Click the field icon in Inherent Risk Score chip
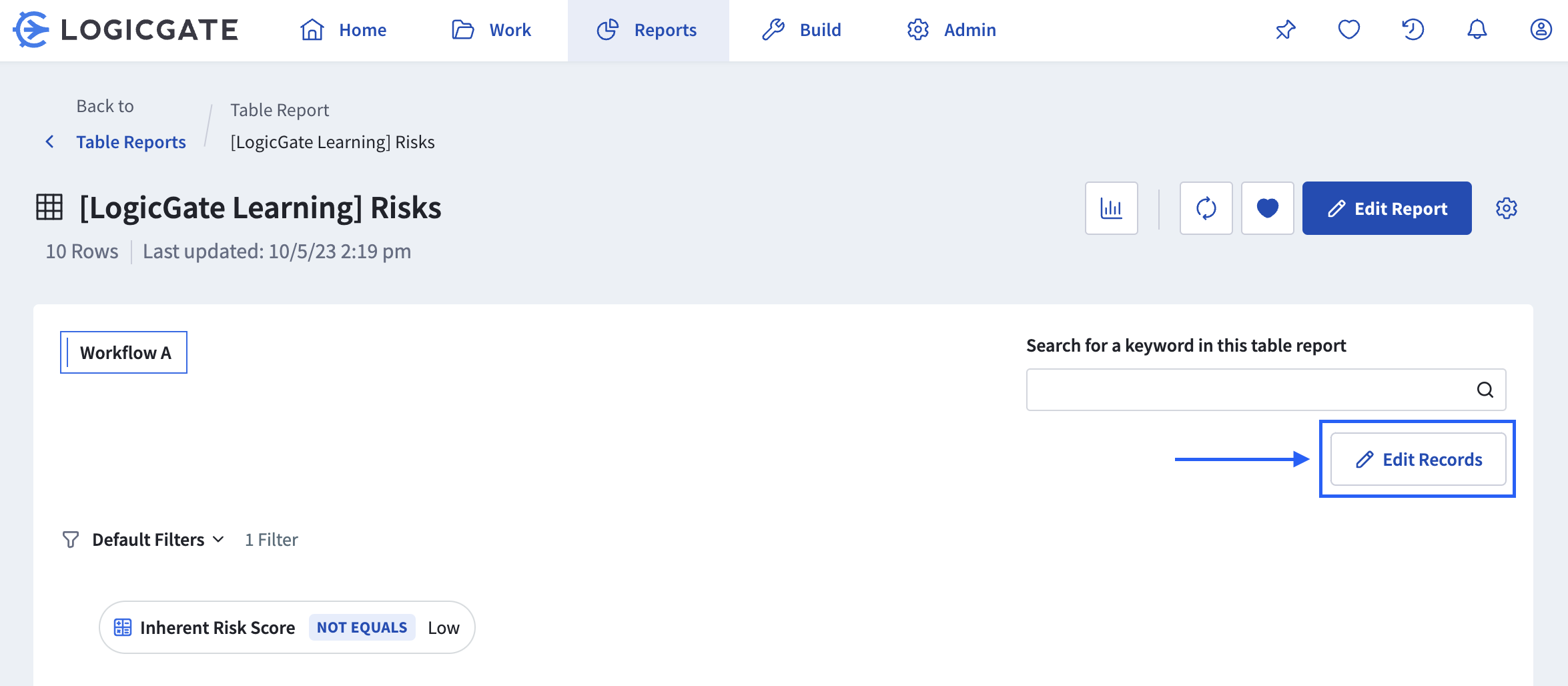 pyautogui.click(x=123, y=627)
